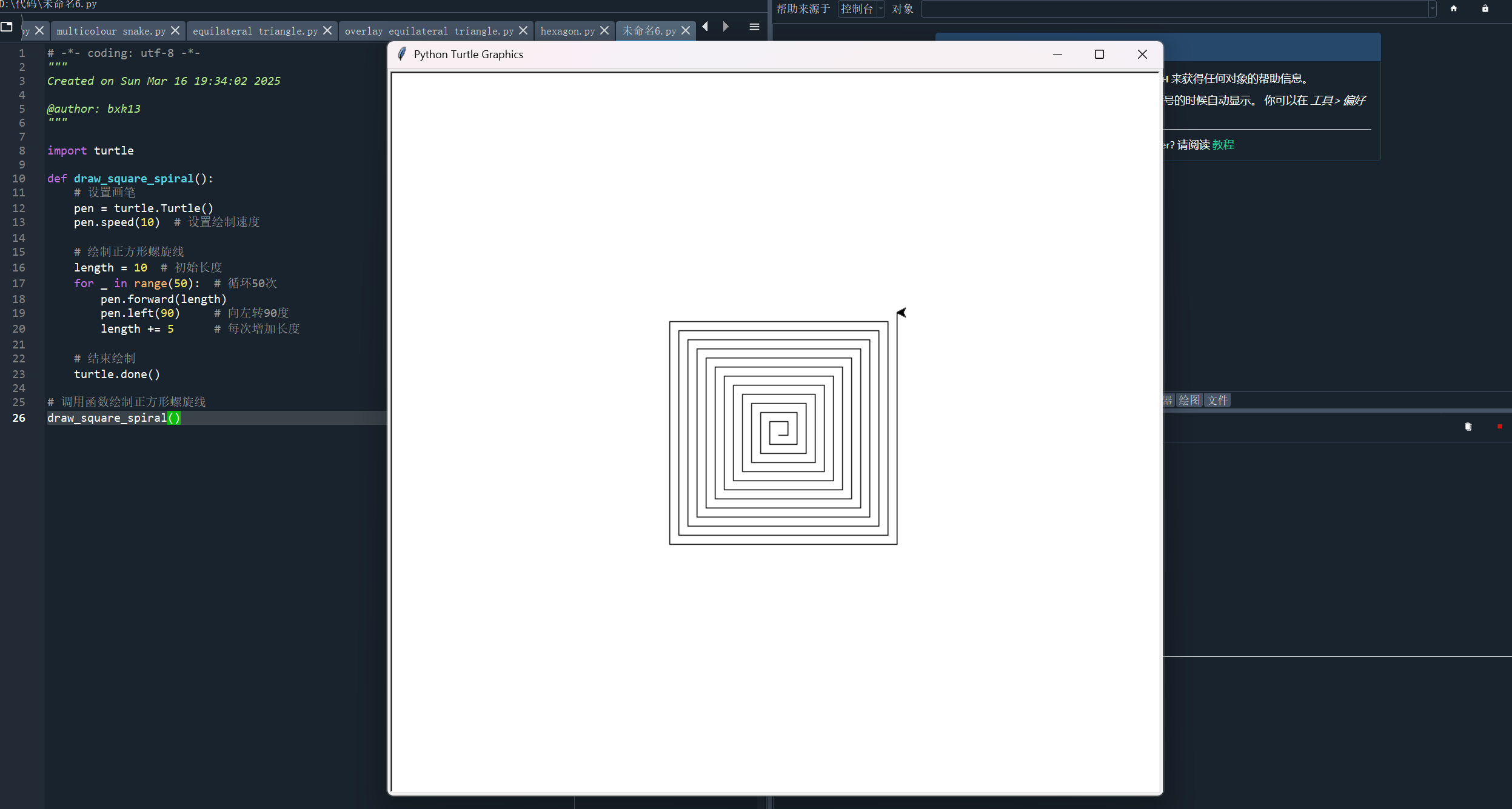Screen dimensions: 1512x809
Task: Switch to equilateral triangle.py tab
Action: [x=255, y=31]
